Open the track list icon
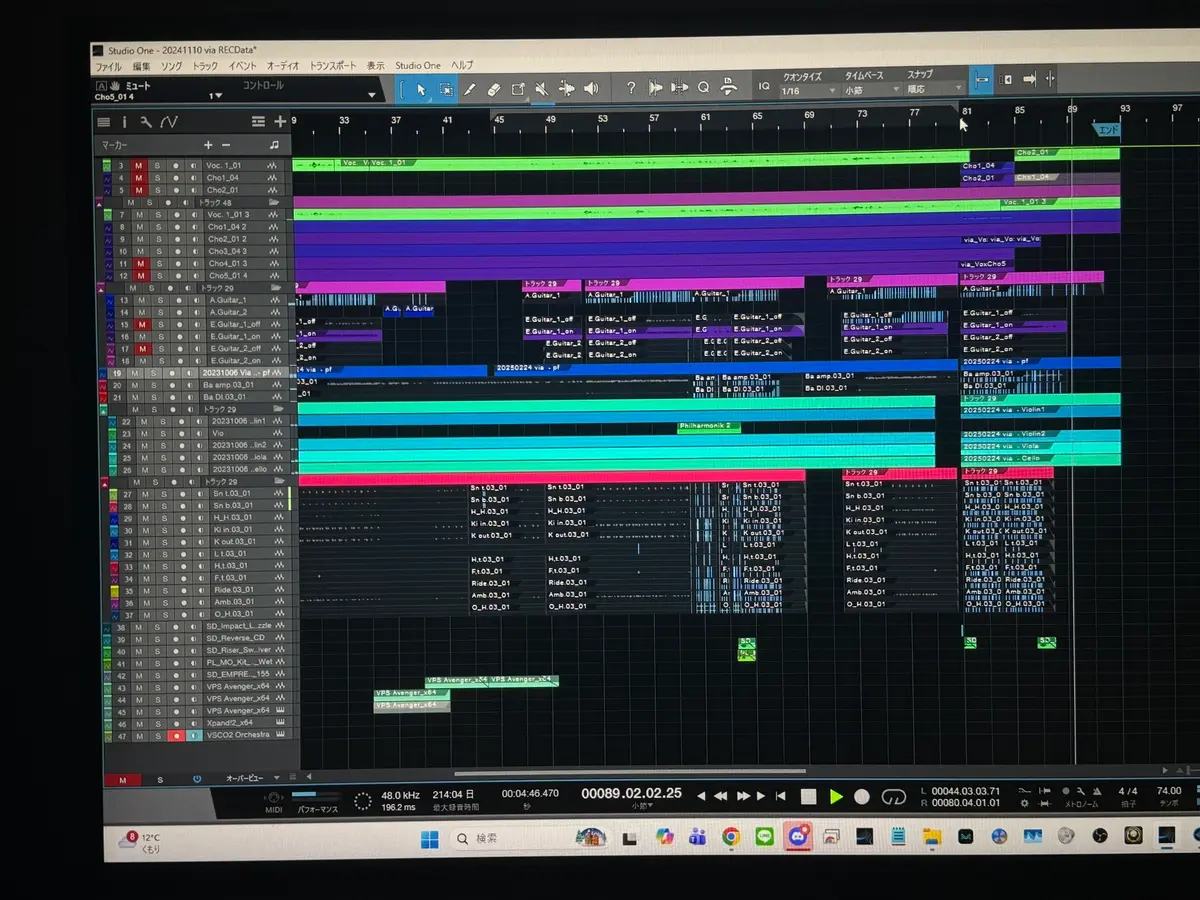1200x900 pixels. pyautogui.click(x=104, y=122)
